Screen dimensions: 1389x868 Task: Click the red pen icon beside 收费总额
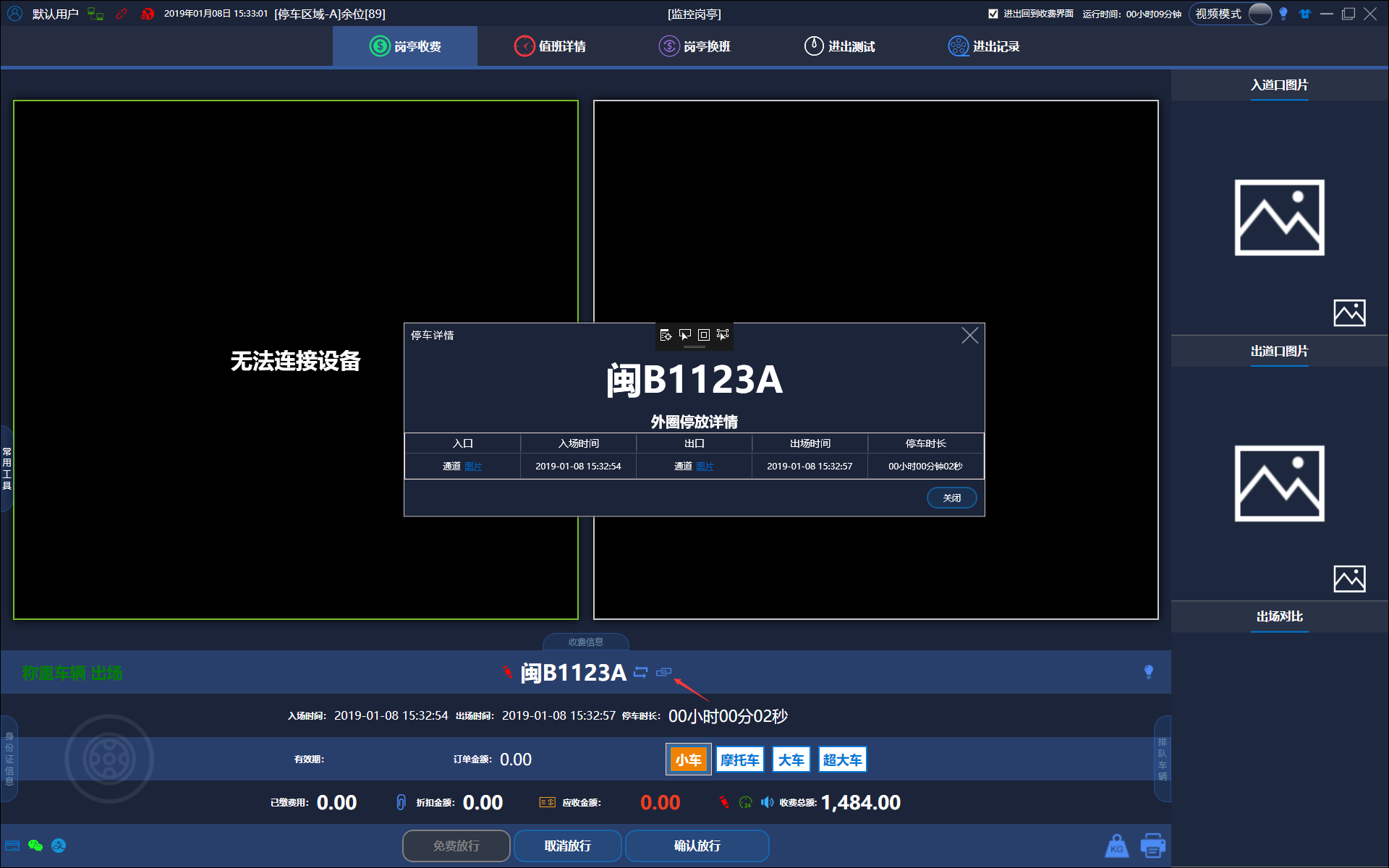724,802
